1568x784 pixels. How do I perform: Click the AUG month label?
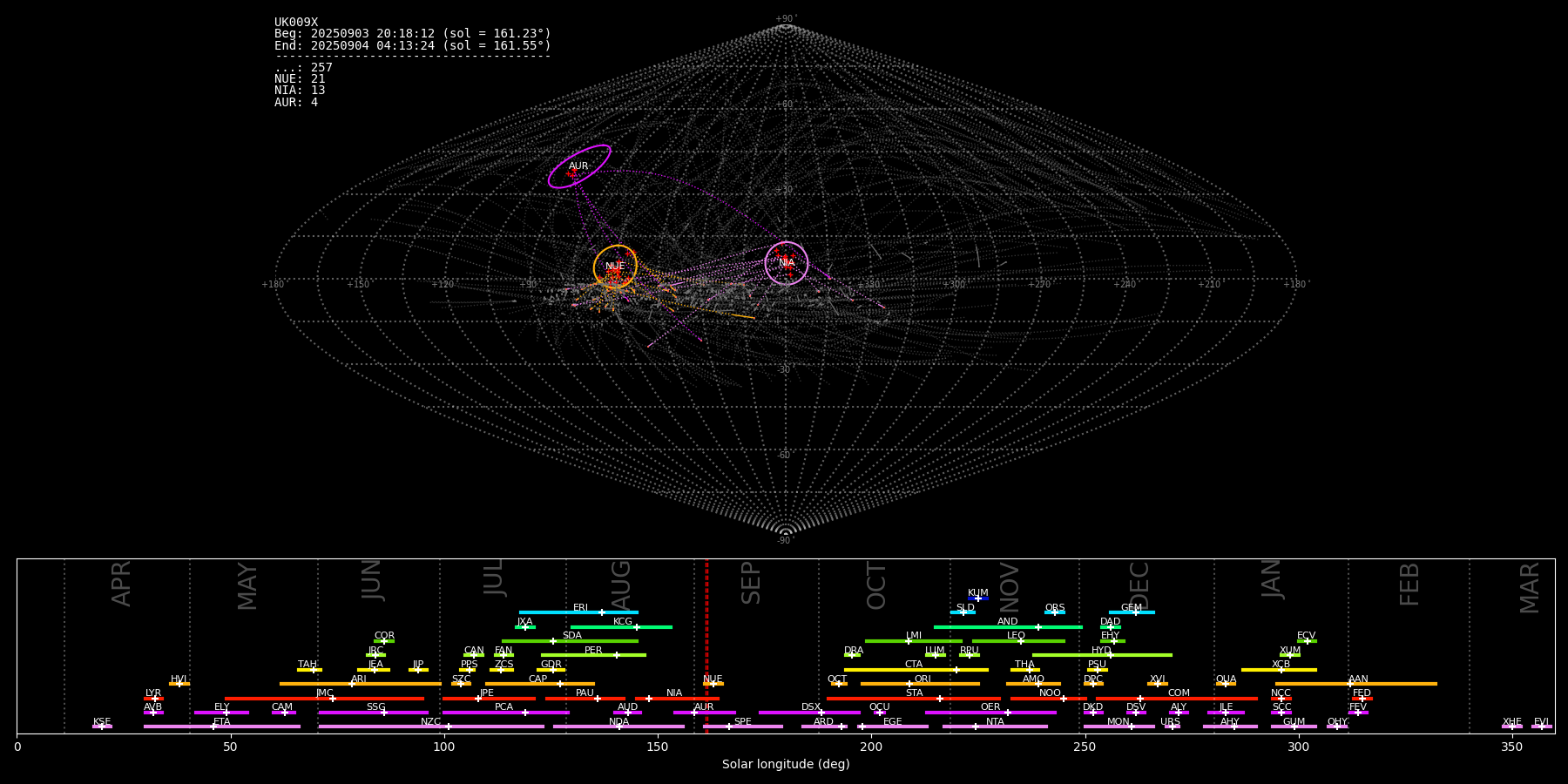(621, 585)
